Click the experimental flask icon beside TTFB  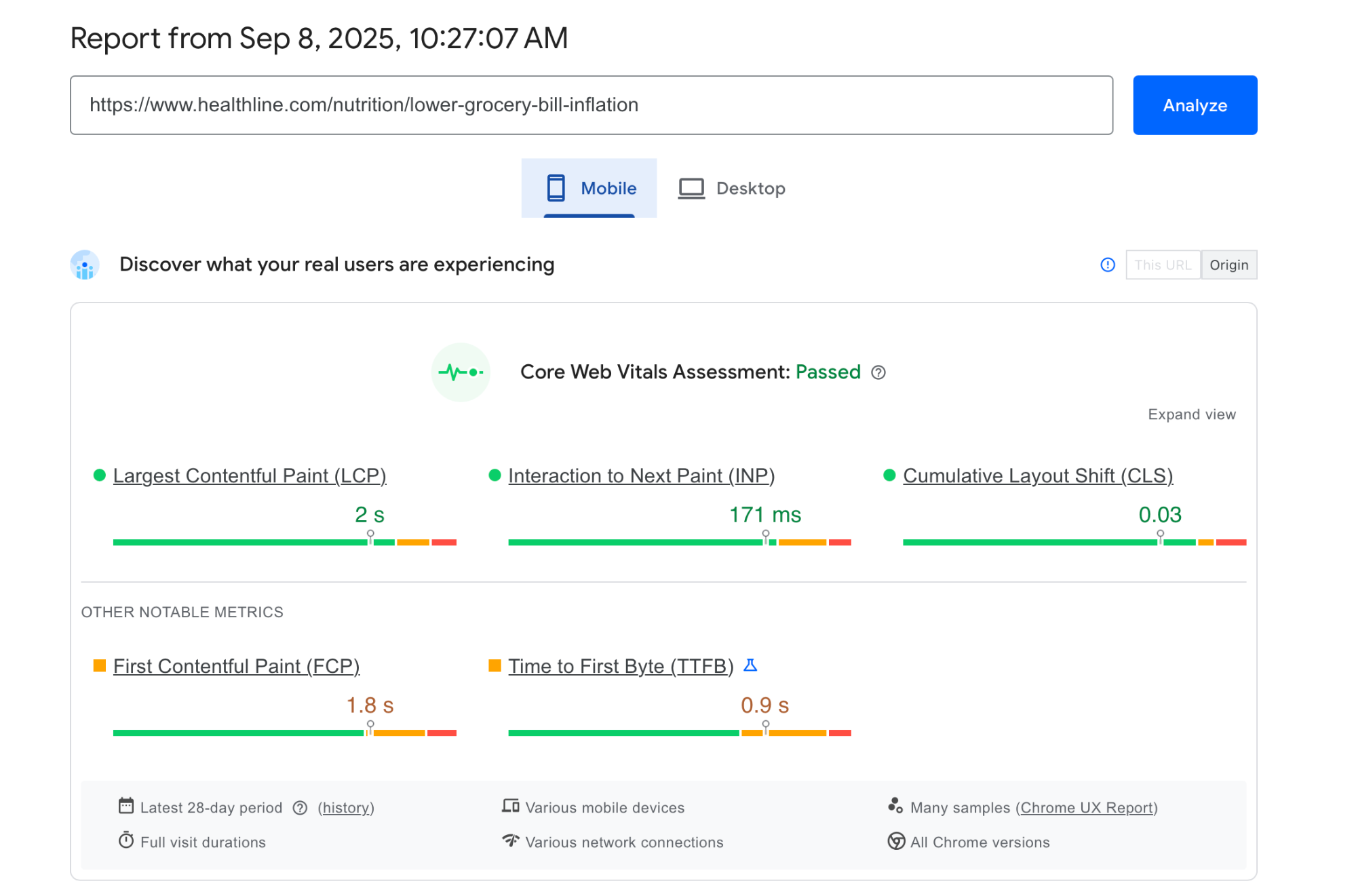(750, 665)
